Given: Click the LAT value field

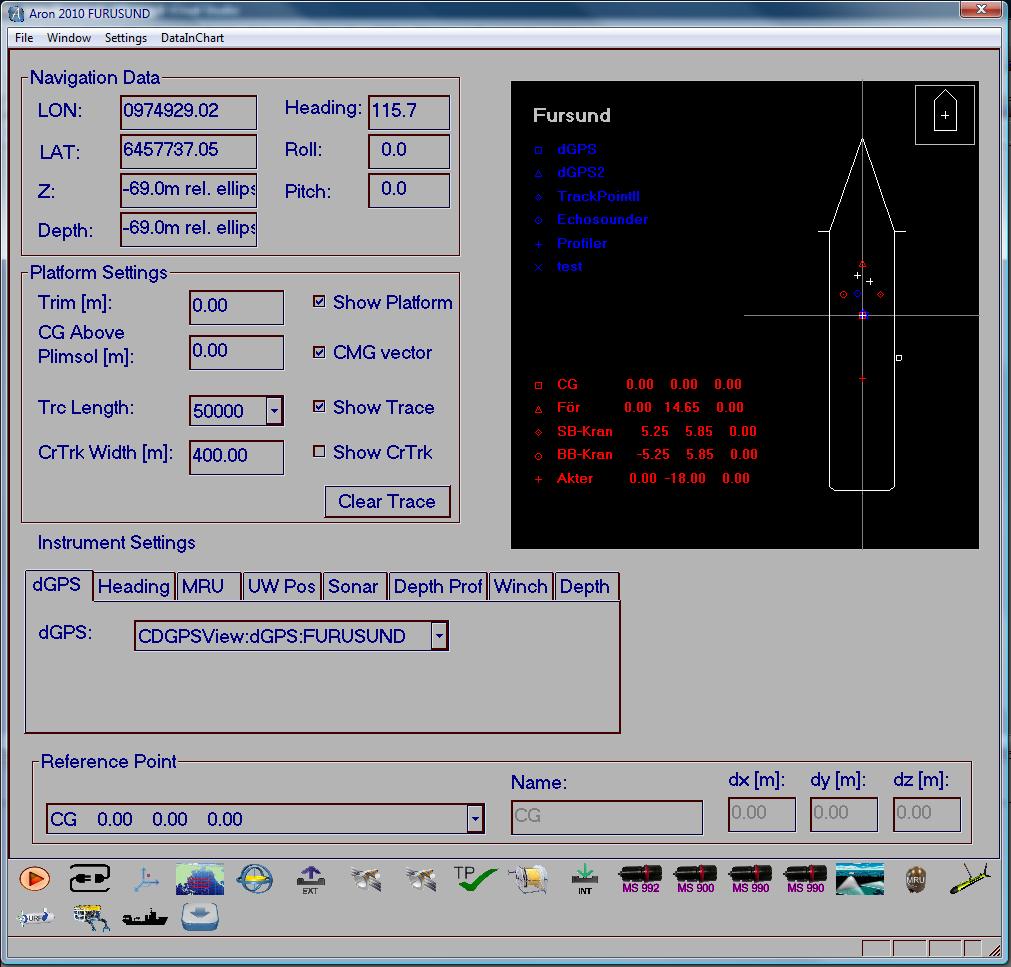Looking at the screenshot, I should (188, 151).
